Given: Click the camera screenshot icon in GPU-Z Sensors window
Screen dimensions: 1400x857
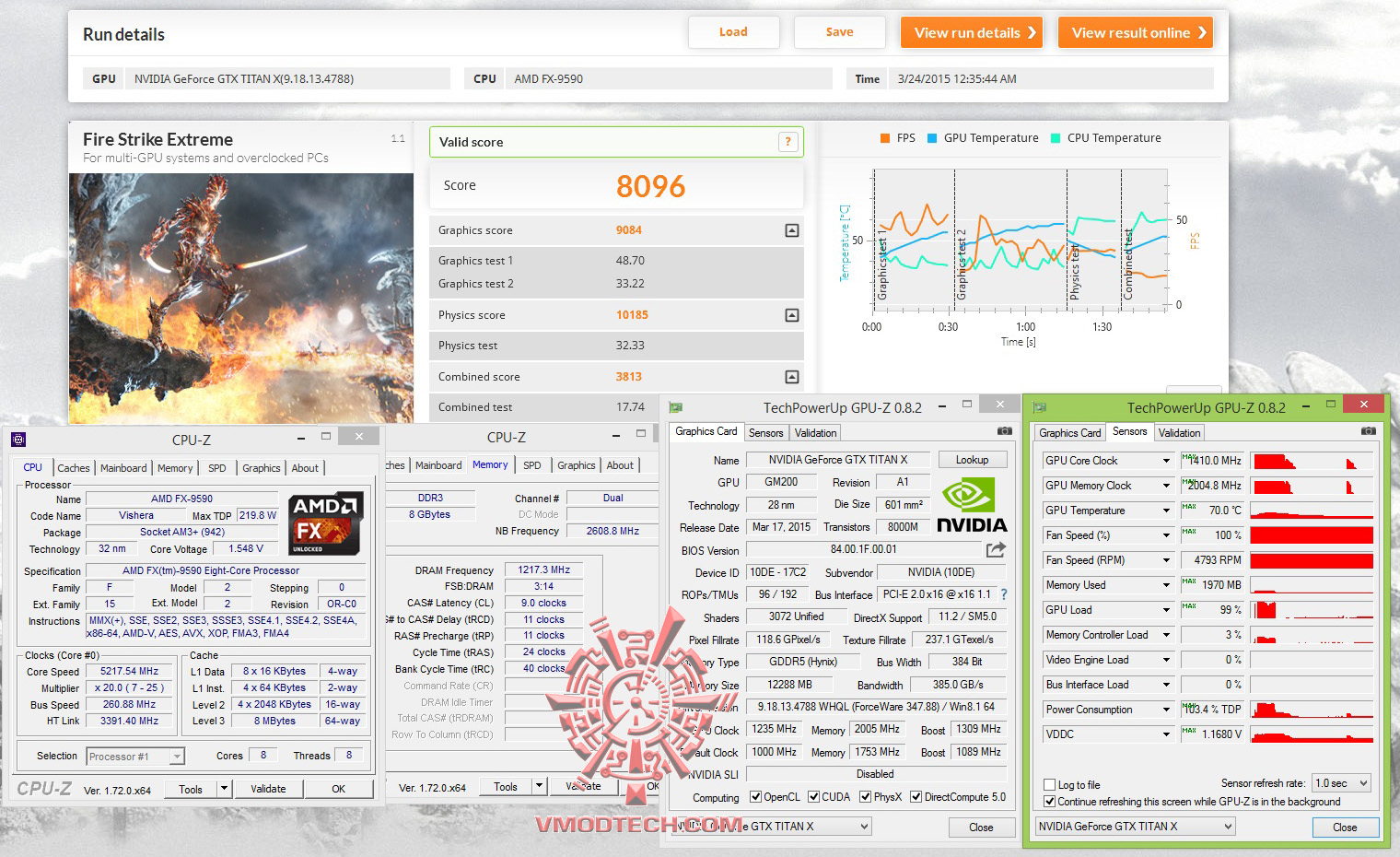Looking at the screenshot, I should (x=1369, y=431).
